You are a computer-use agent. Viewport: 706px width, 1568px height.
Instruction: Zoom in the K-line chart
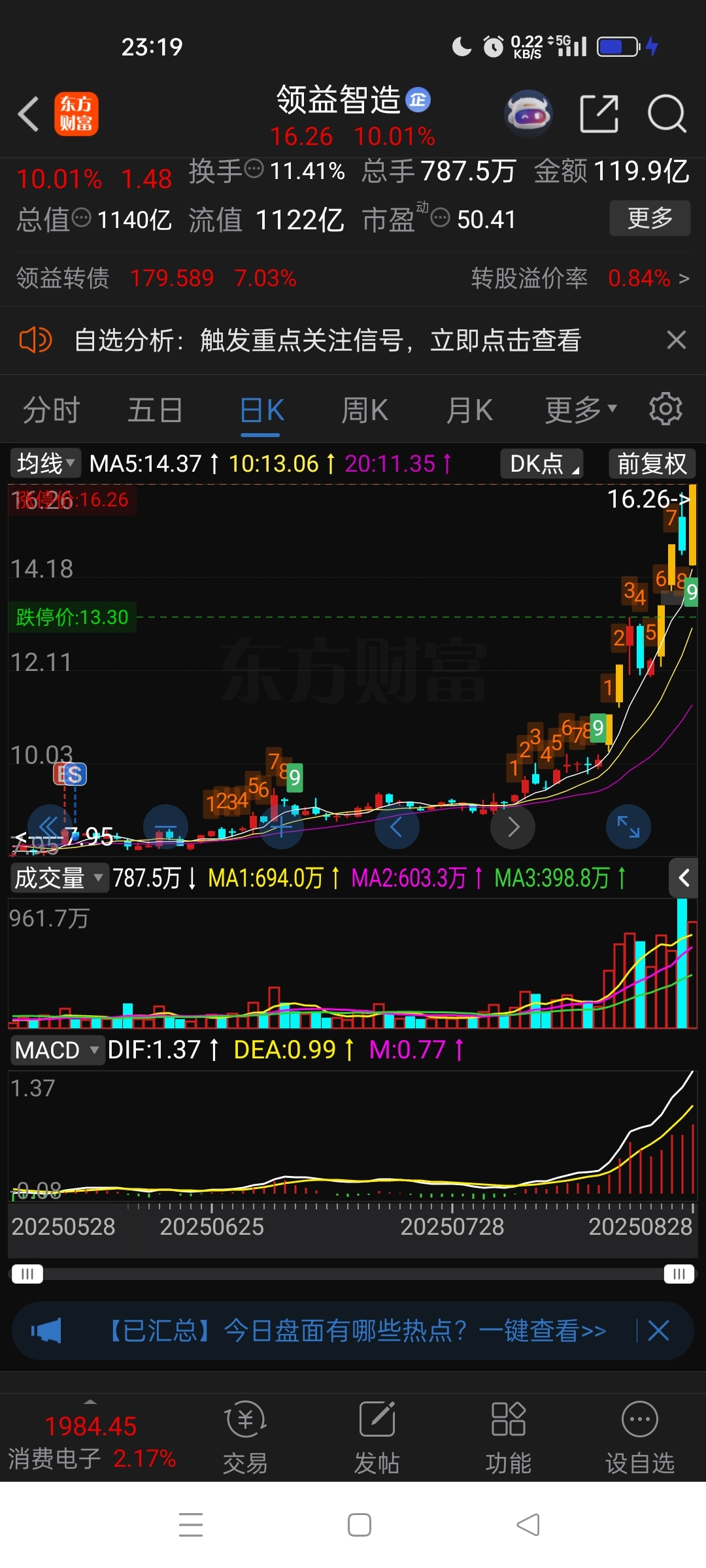pos(281,826)
